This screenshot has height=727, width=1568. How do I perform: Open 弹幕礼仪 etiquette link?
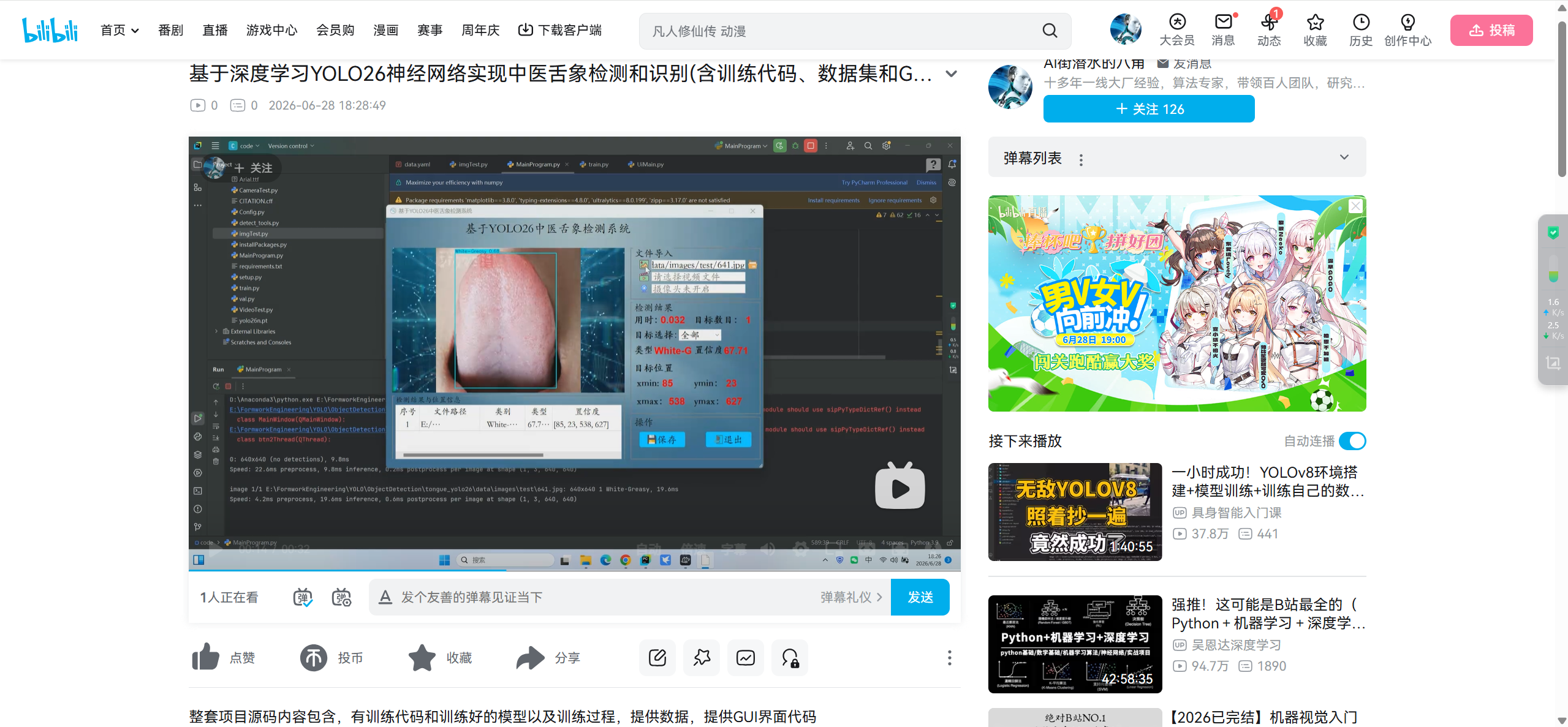[x=851, y=597]
